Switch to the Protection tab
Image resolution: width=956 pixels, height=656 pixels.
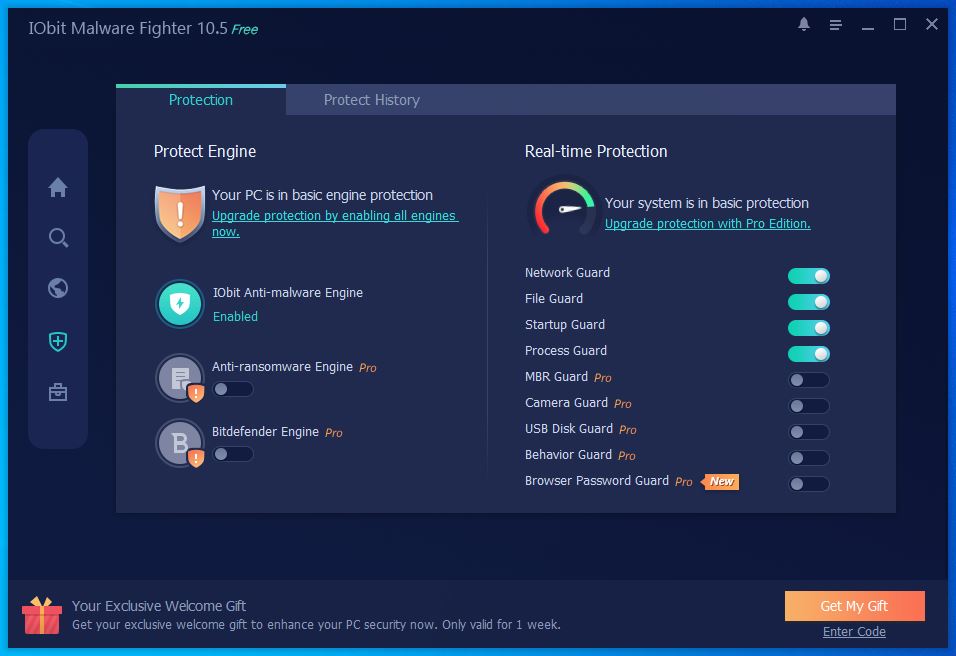[201, 100]
